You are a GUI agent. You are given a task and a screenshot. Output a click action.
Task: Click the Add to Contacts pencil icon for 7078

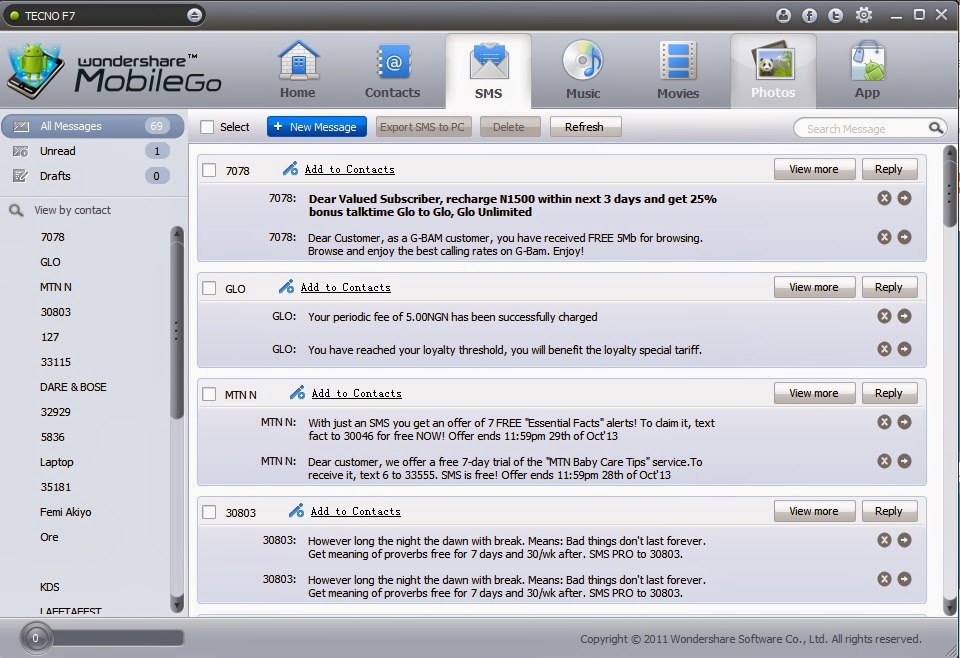(290, 168)
